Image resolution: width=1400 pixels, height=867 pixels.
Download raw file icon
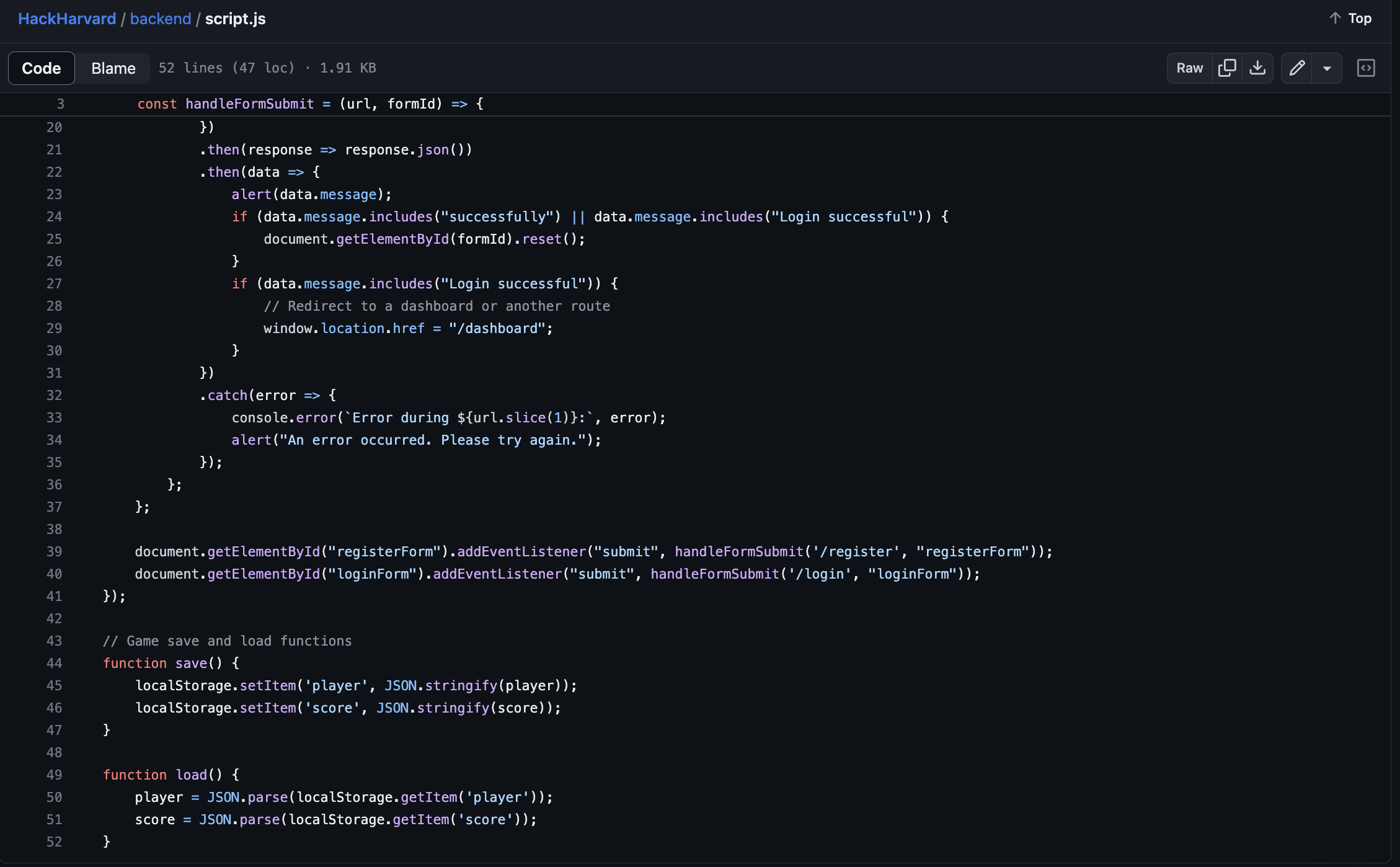[1257, 68]
